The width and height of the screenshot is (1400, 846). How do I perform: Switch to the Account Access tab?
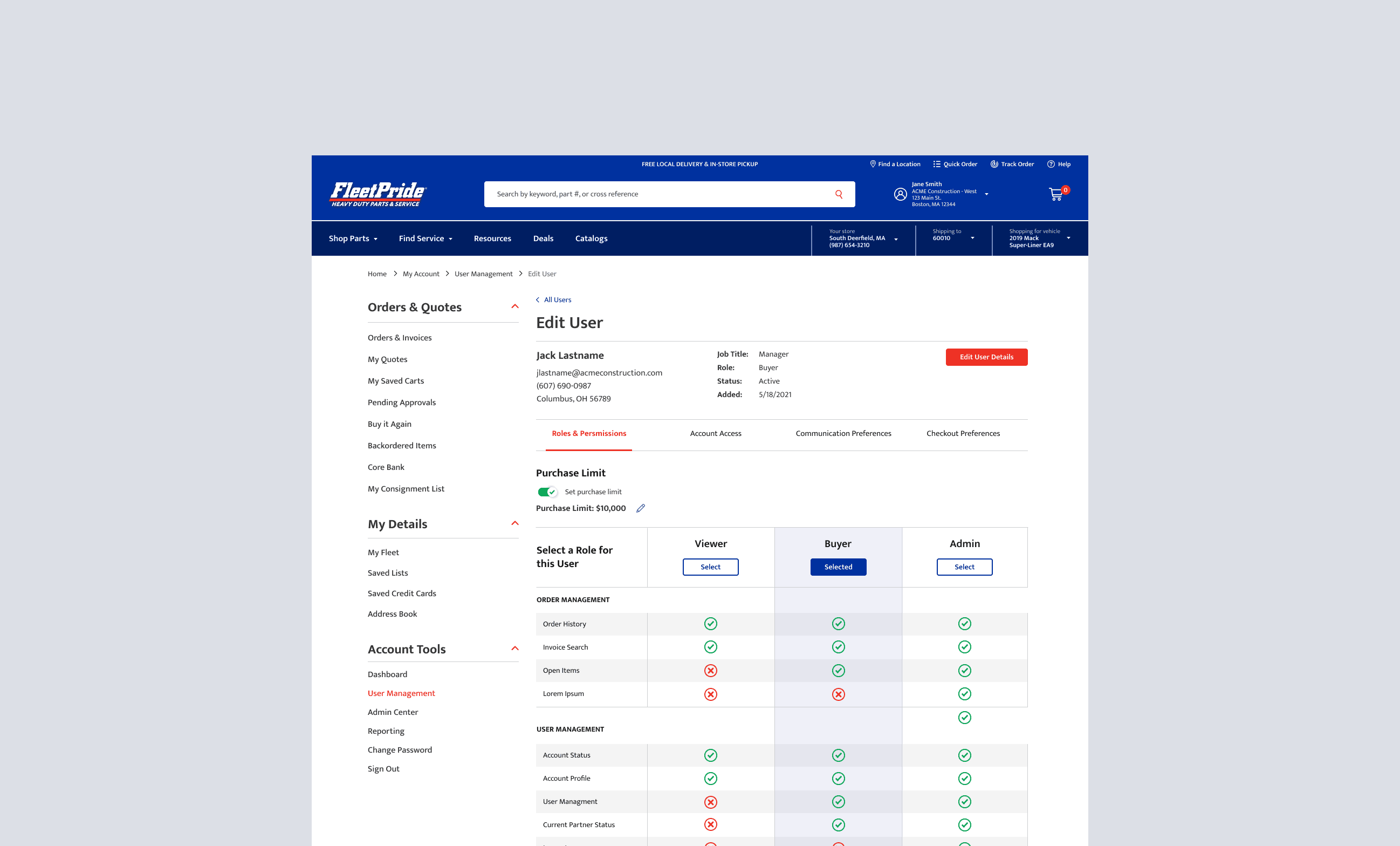pyautogui.click(x=715, y=433)
